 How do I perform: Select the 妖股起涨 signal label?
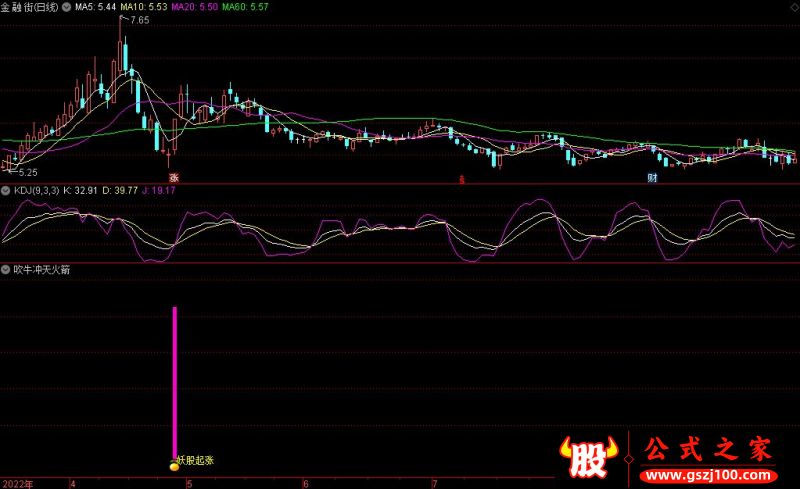(196, 461)
